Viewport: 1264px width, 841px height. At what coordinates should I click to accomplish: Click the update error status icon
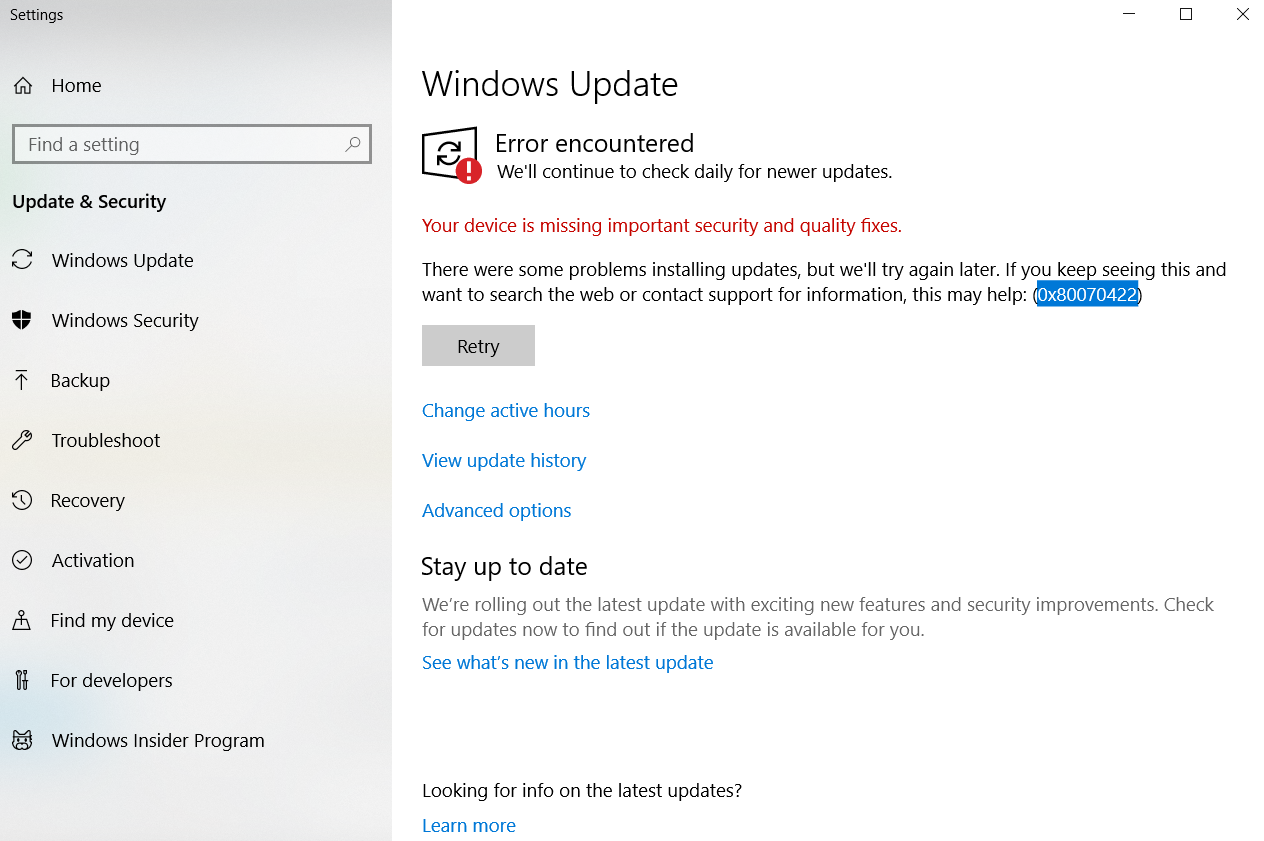pos(452,156)
